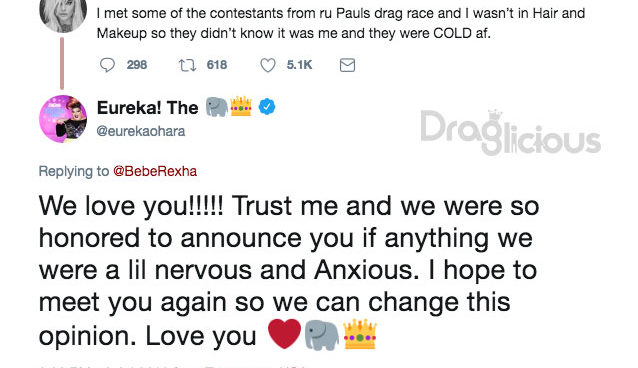Click the elephant emoji after 'Love you'
638x368 pixels.
point(321,335)
